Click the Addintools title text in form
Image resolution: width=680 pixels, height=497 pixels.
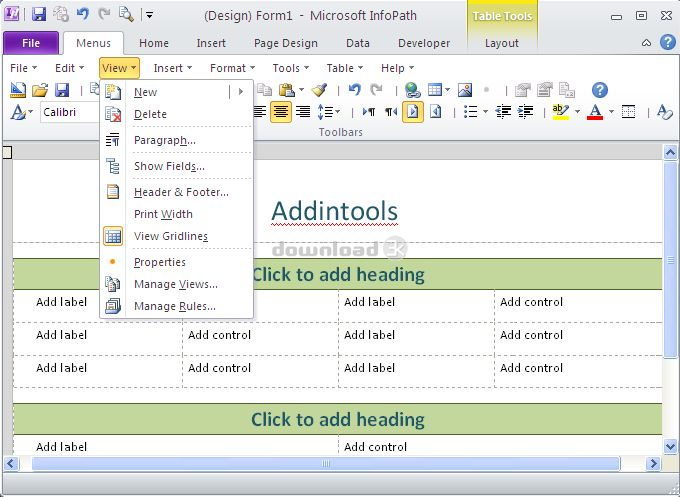(334, 212)
